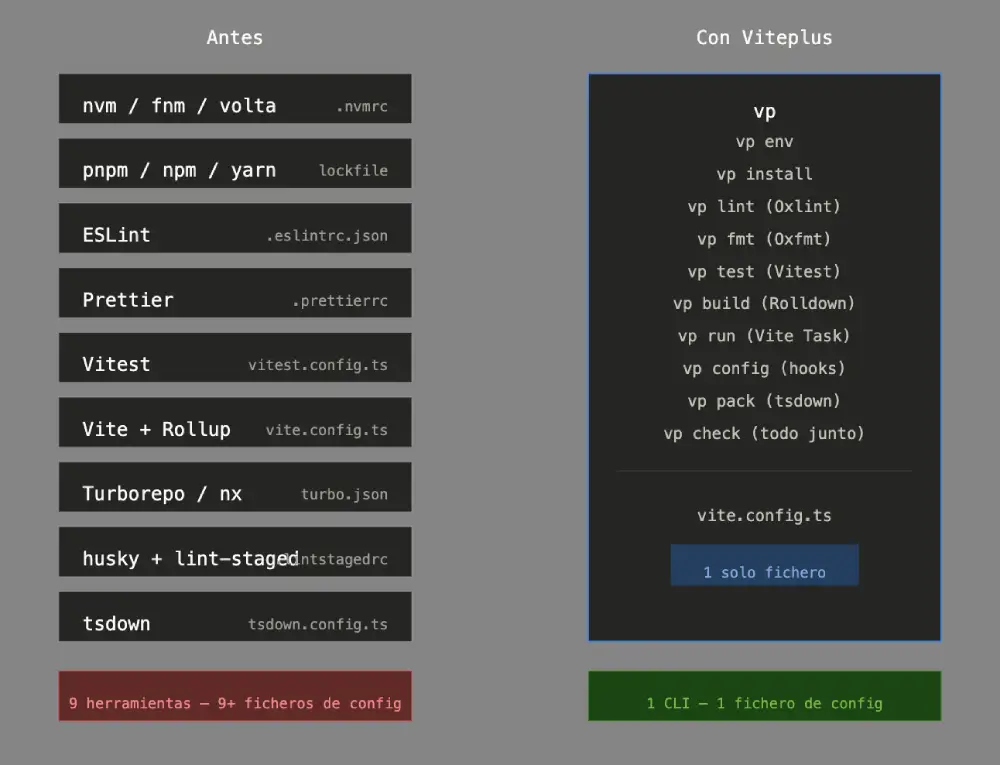Click the tsdown.config.ts entry
The height and width of the screenshot is (765, 1000).
click(x=234, y=617)
